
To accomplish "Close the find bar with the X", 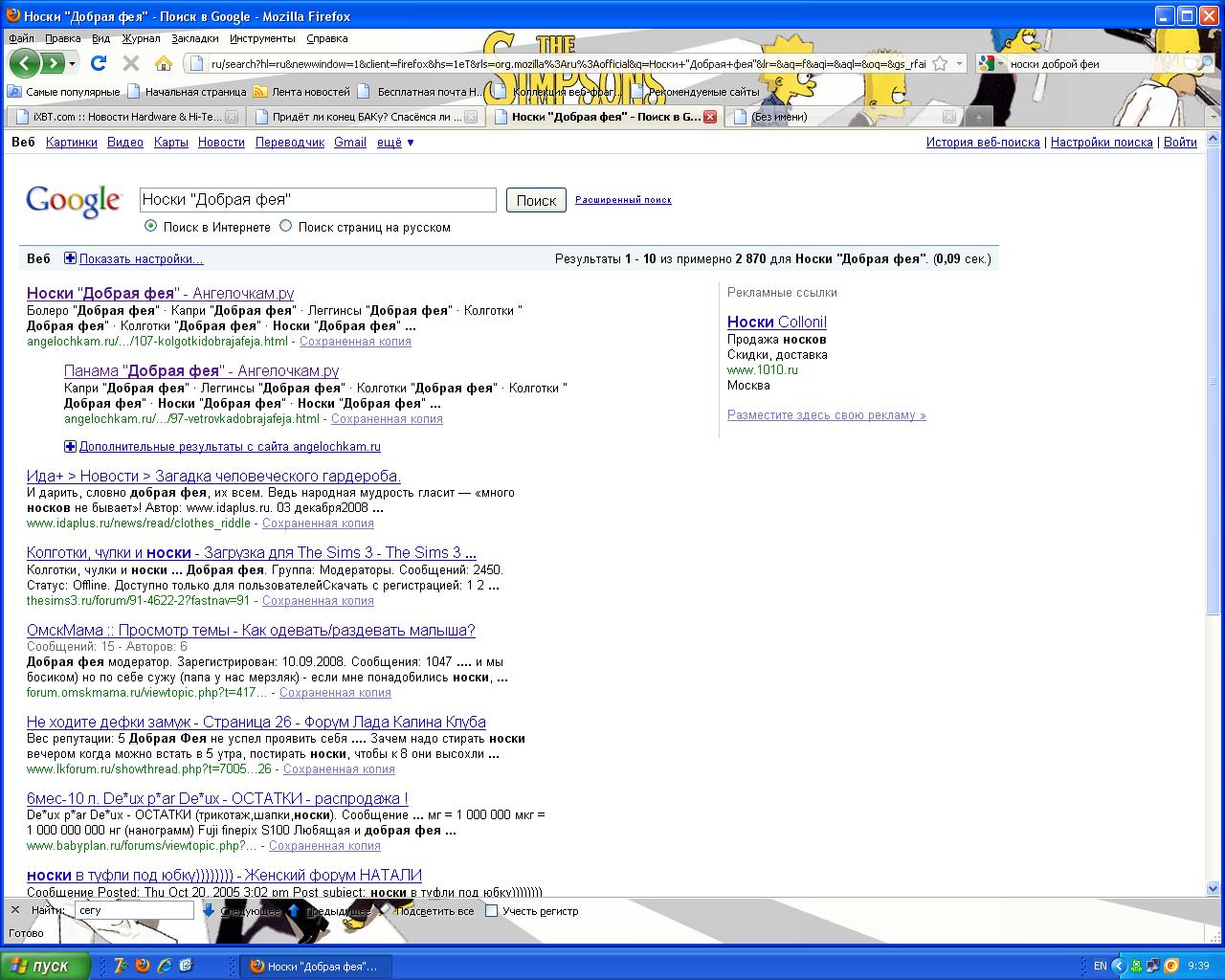I will tap(15, 910).
